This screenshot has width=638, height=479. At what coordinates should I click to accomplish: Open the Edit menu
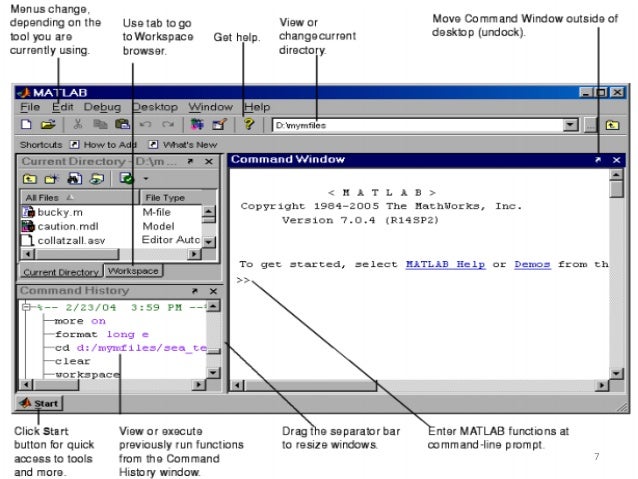coord(63,107)
